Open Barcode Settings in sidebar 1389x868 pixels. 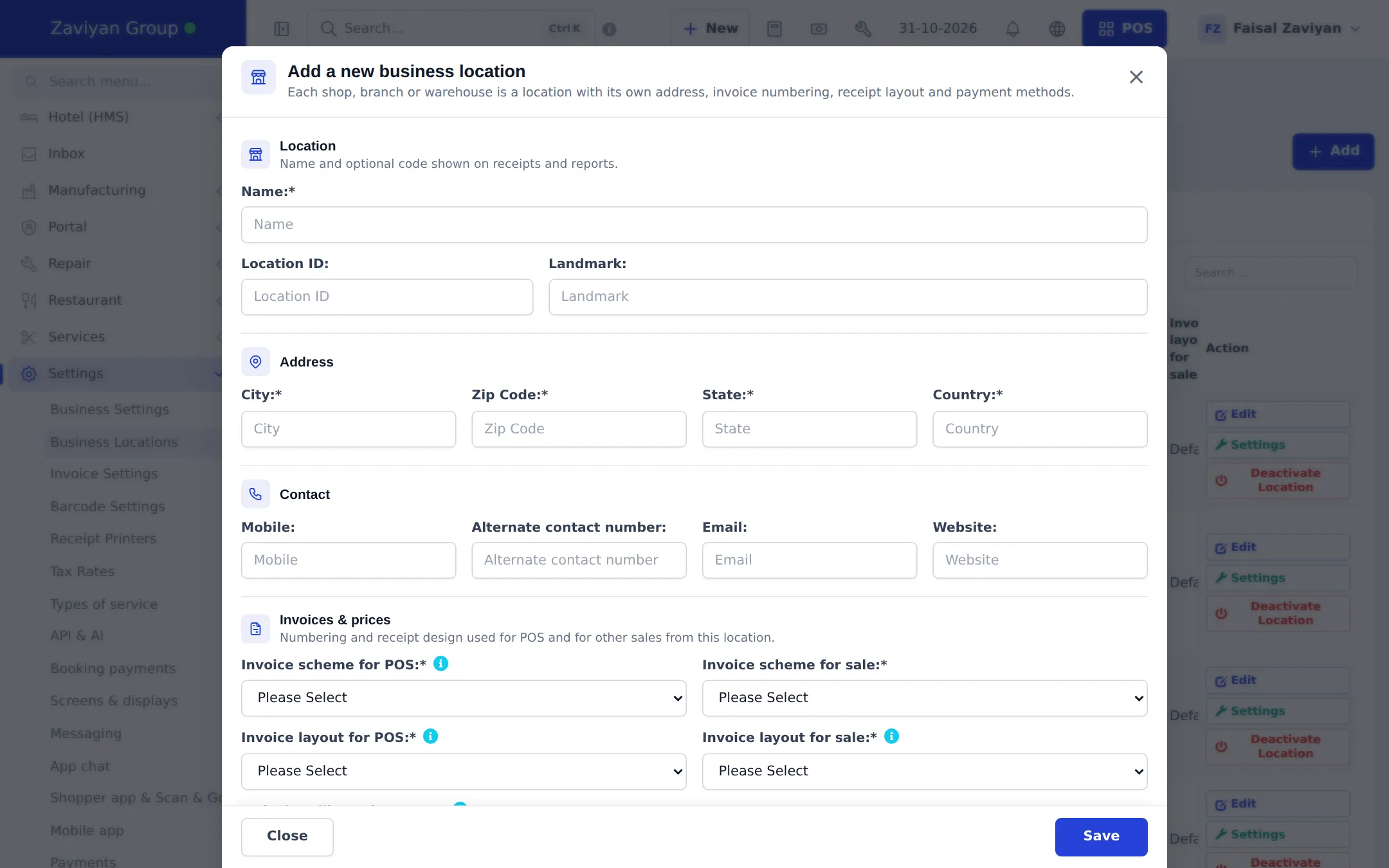[107, 507]
